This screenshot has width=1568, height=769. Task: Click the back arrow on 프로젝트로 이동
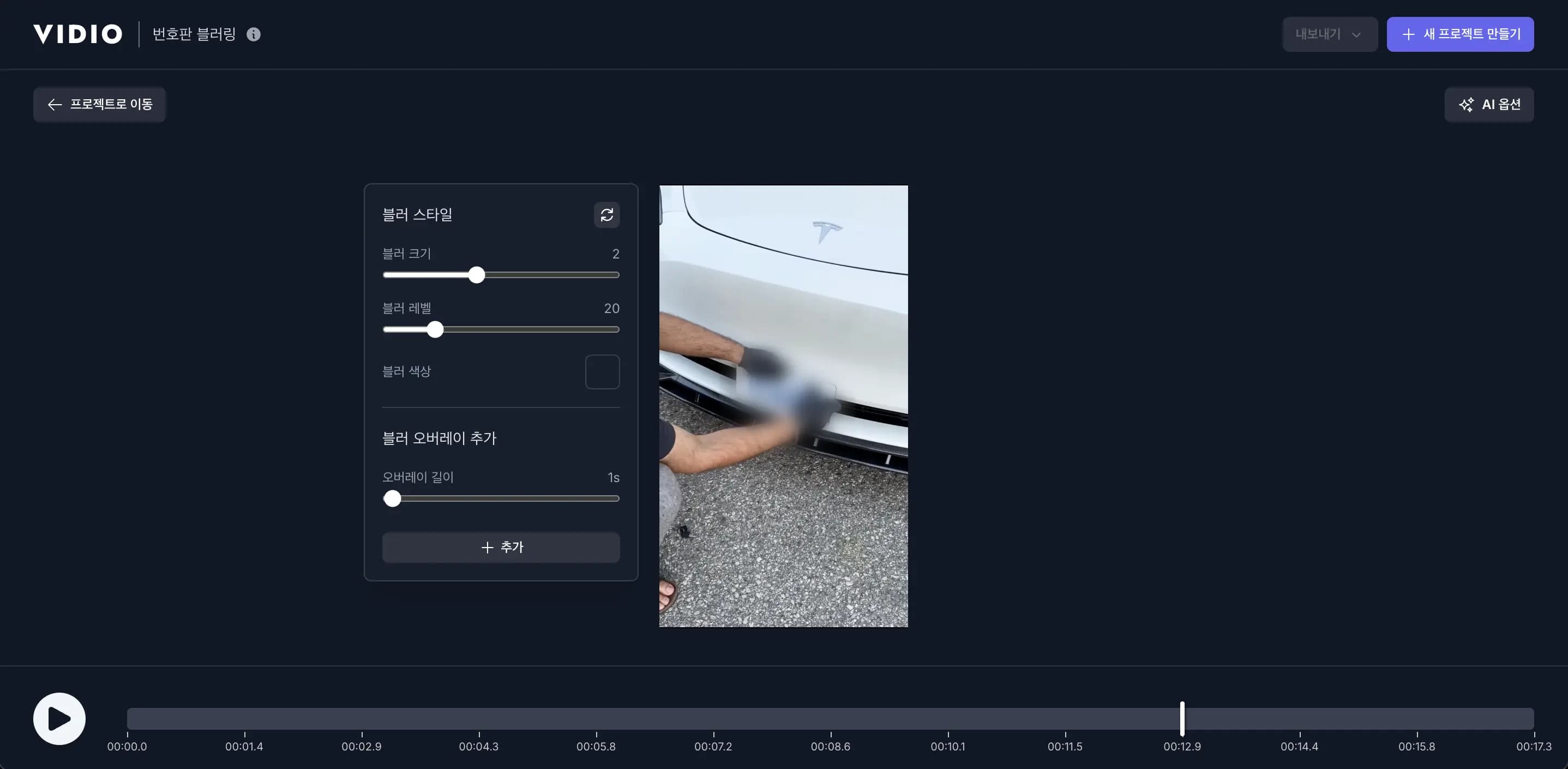pyautogui.click(x=55, y=104)
